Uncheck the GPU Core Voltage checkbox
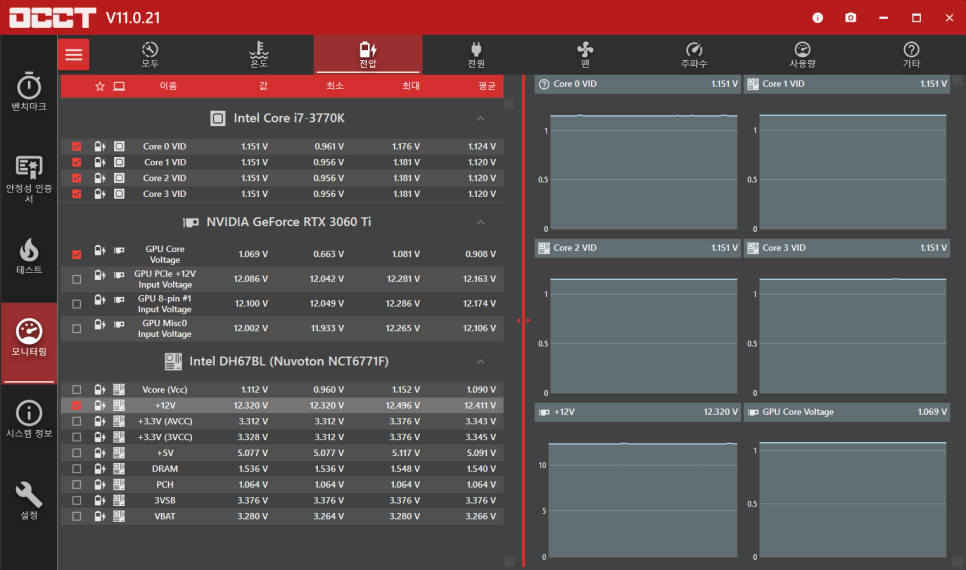This screenshot has width=966, height=570. pyautogui.click(x=76, y=254)
